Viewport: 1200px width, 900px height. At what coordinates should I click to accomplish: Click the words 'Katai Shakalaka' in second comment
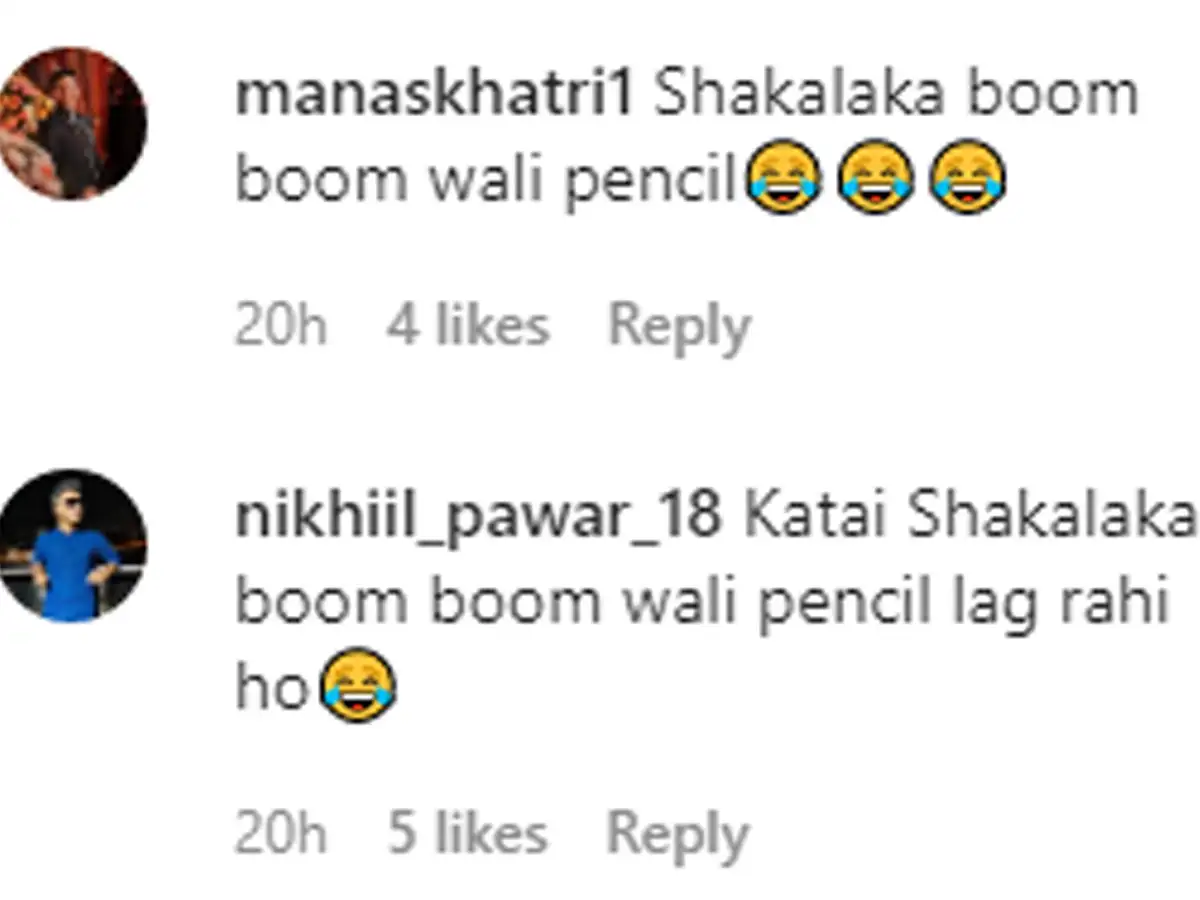(970, 519)
